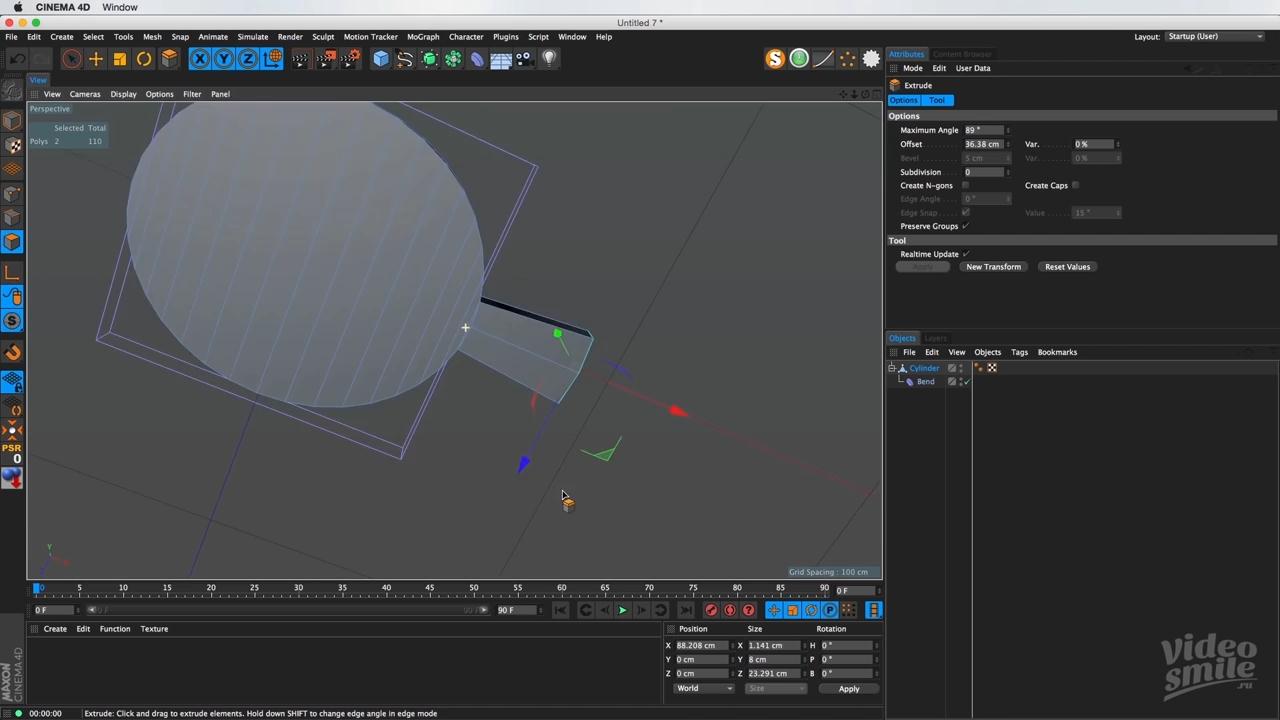Image resolution: width=1280 pixels, height=720 pixels.
Task: Select the Move tool in the toolbar
Action: click(96, 59)
